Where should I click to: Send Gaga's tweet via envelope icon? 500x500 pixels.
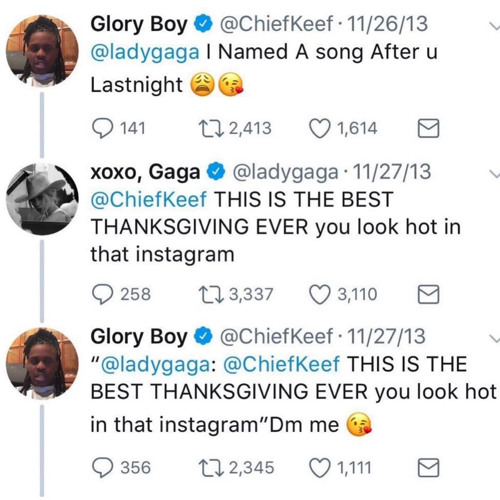(428, 294)
